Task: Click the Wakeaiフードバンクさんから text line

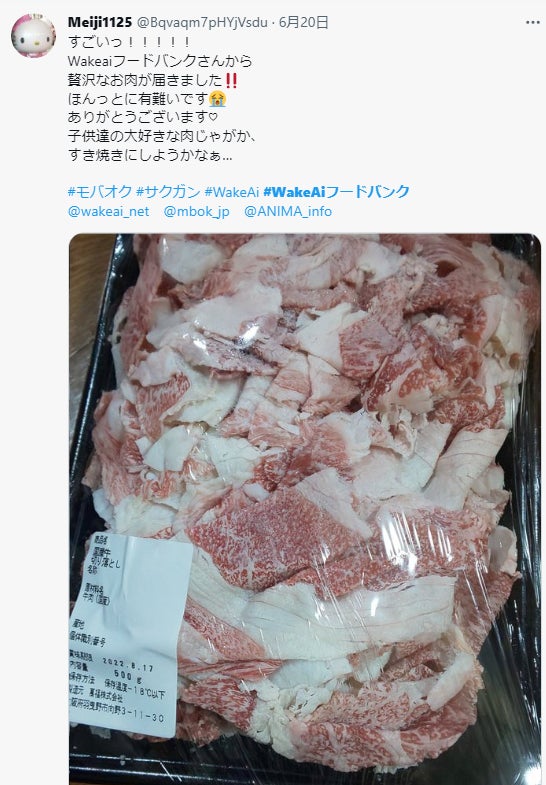Action: [160, 61]
